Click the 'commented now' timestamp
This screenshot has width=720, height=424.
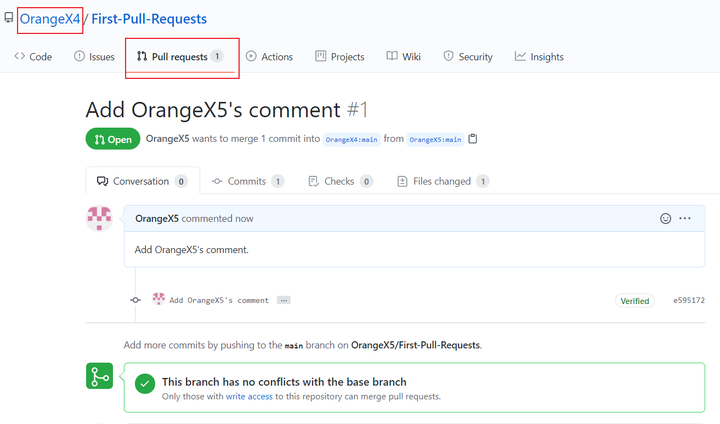pyautogui.click(x=217, y=219)
